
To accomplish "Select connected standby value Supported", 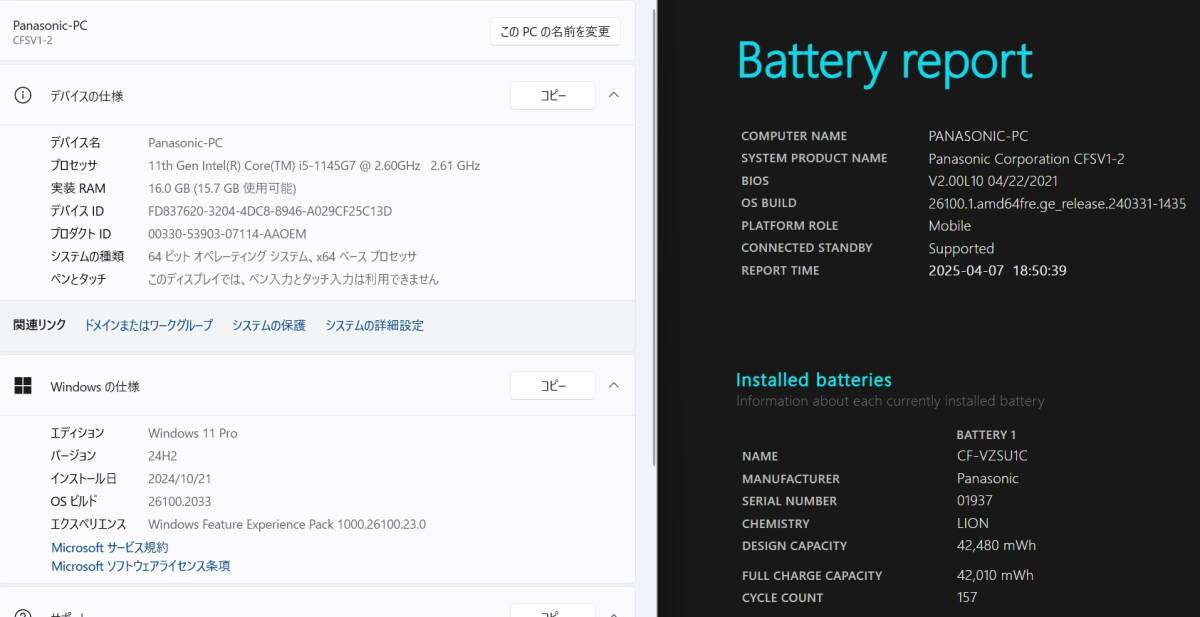I will [961, 248].
